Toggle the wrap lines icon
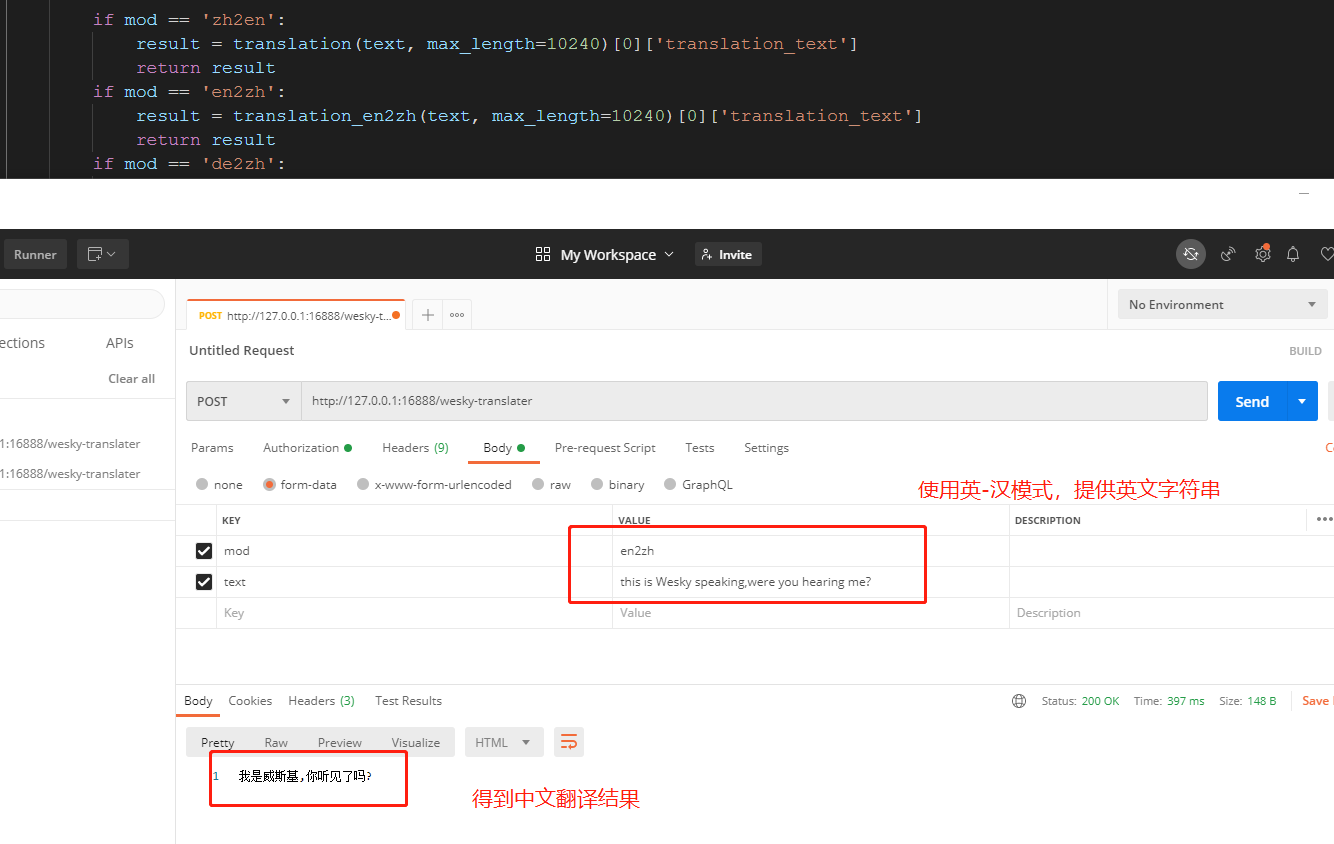 click(569, 742)
